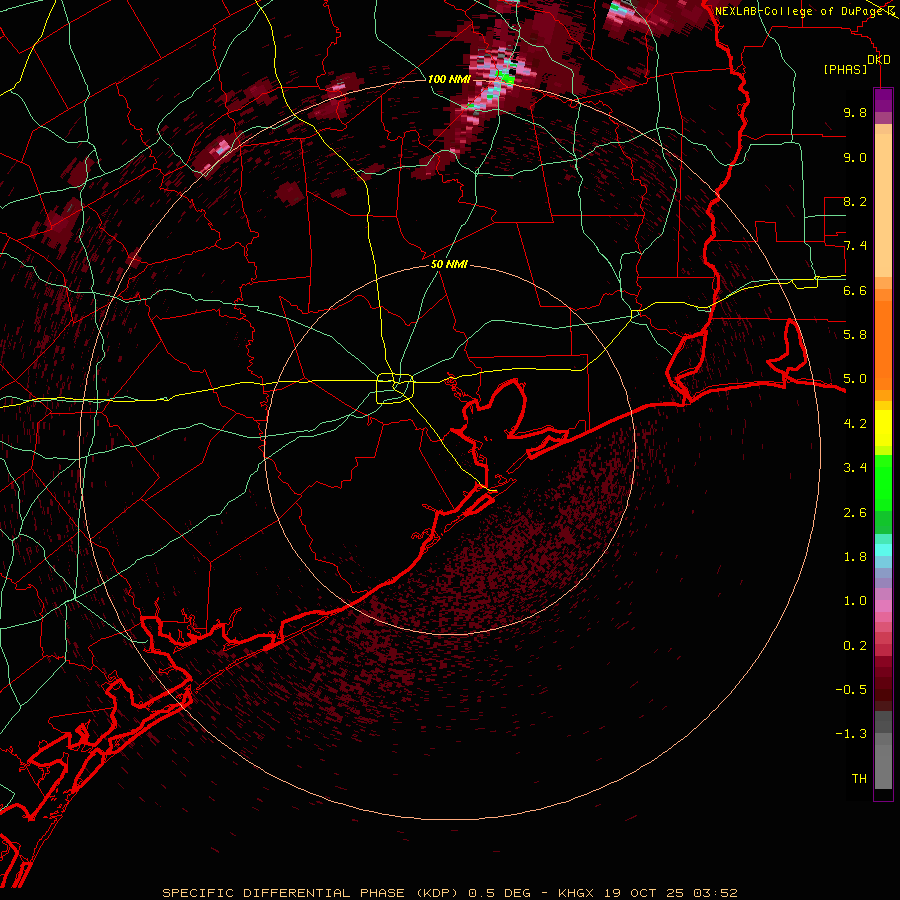Select the 6.6 value on the color scale
The width and height of the screenshot is (900, 900).
(855, 290)
